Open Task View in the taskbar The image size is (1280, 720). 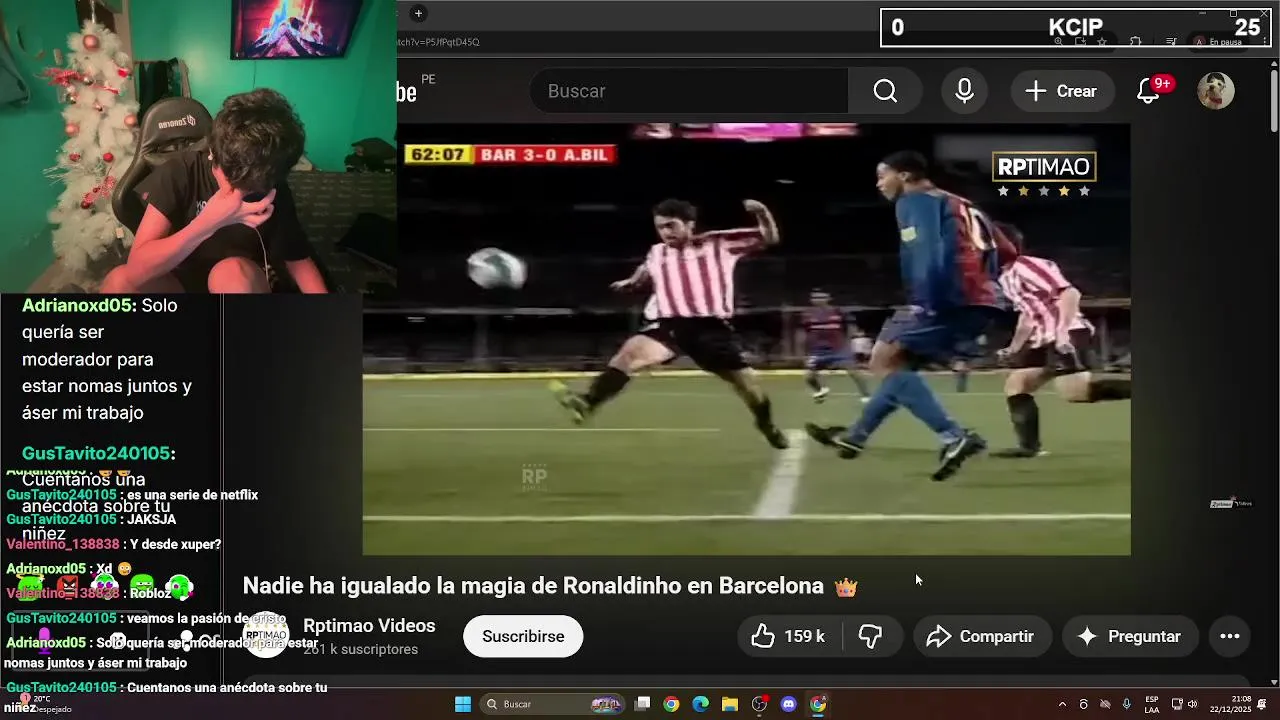[643, 704]
